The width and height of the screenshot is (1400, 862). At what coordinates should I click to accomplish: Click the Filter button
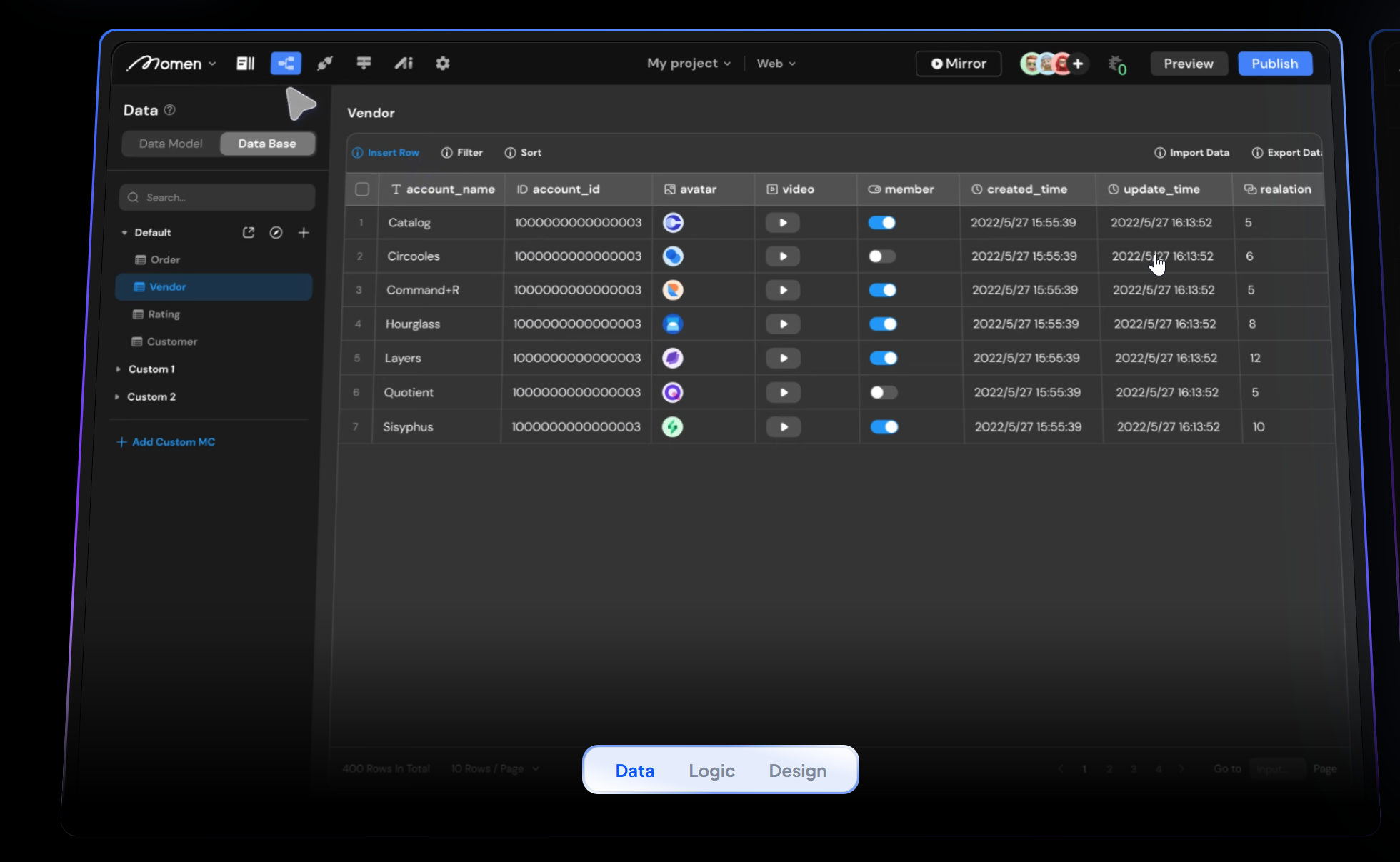tap(461, 153)
